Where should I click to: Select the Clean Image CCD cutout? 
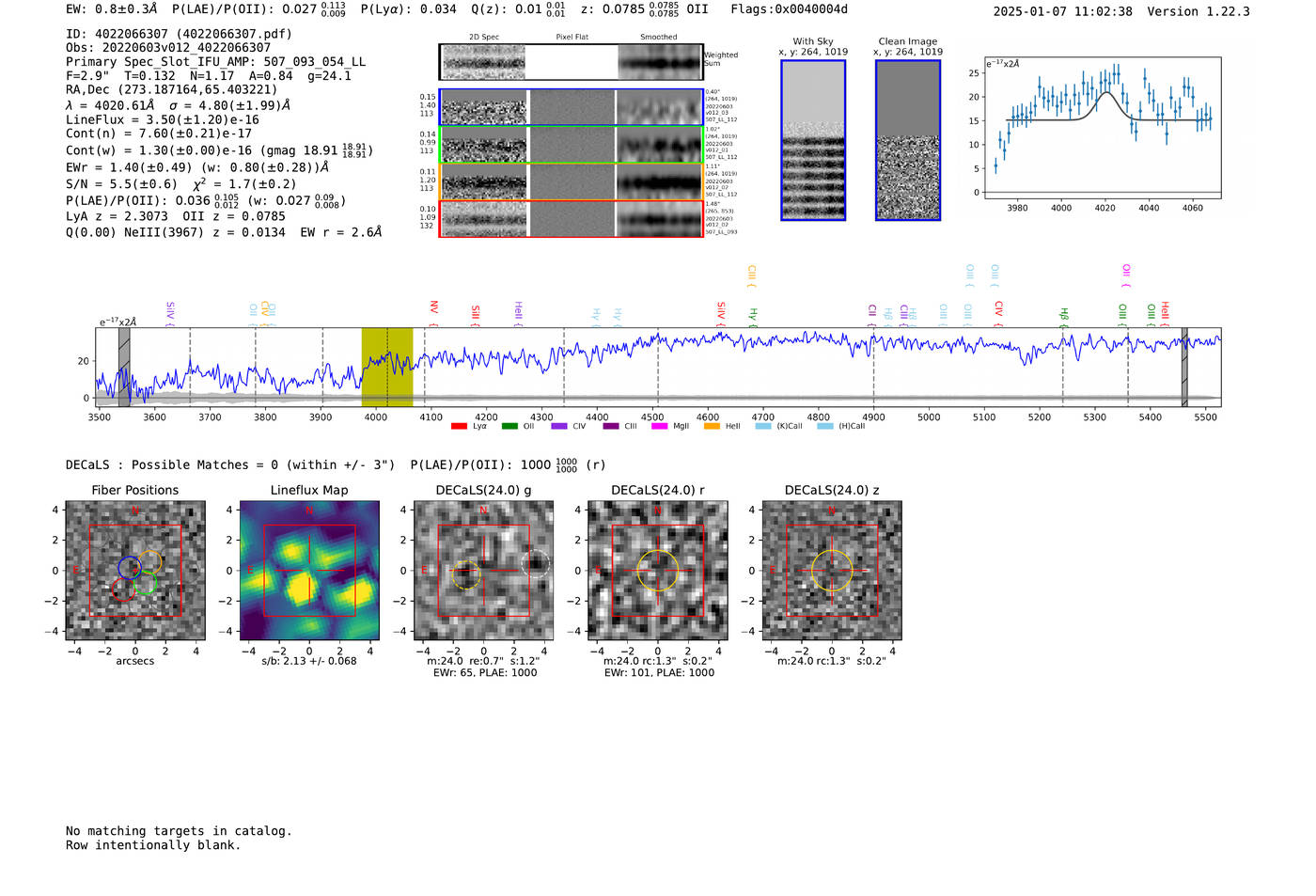click(908, 140)
